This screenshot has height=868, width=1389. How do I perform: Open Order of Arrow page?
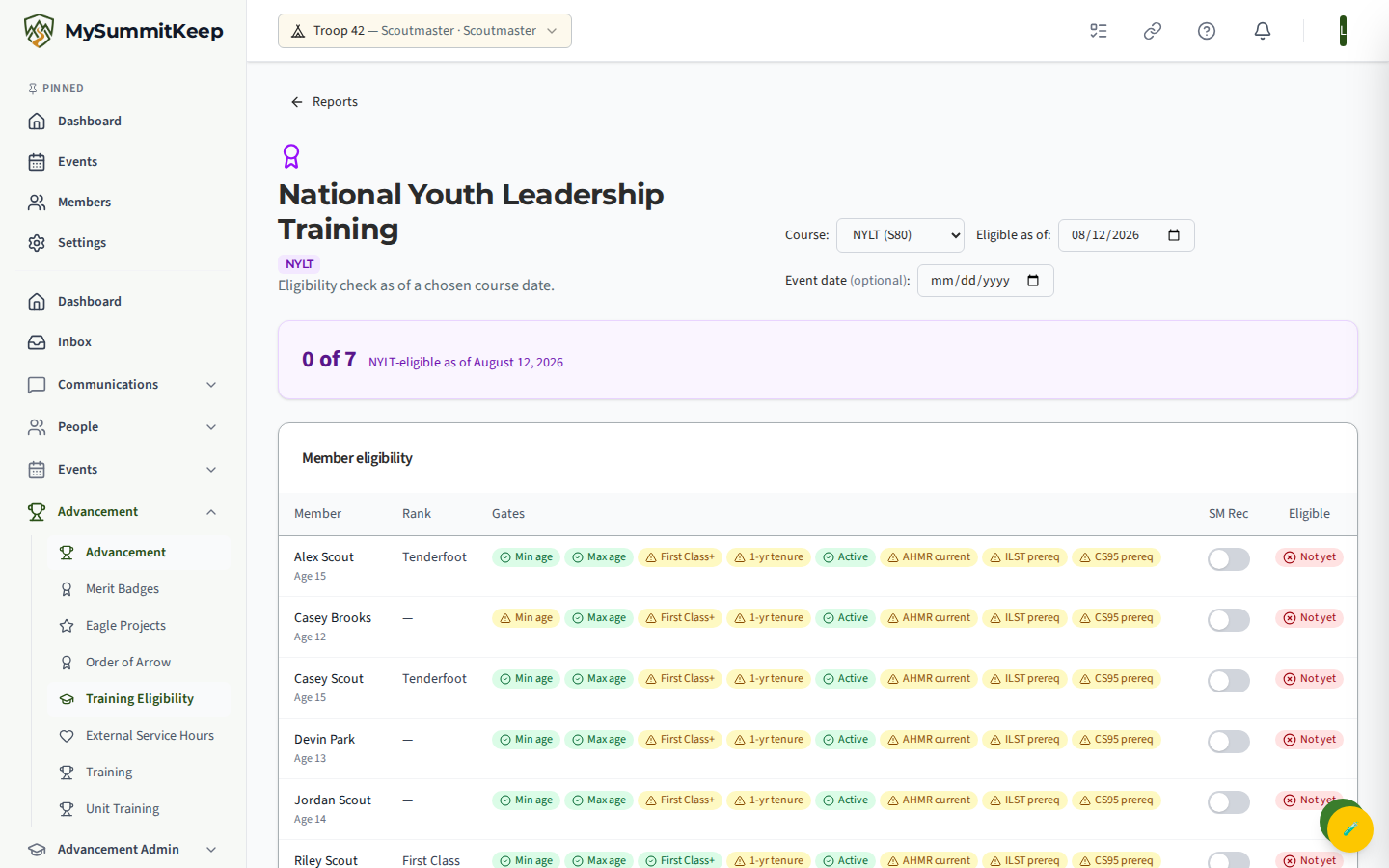click(139, 663)
